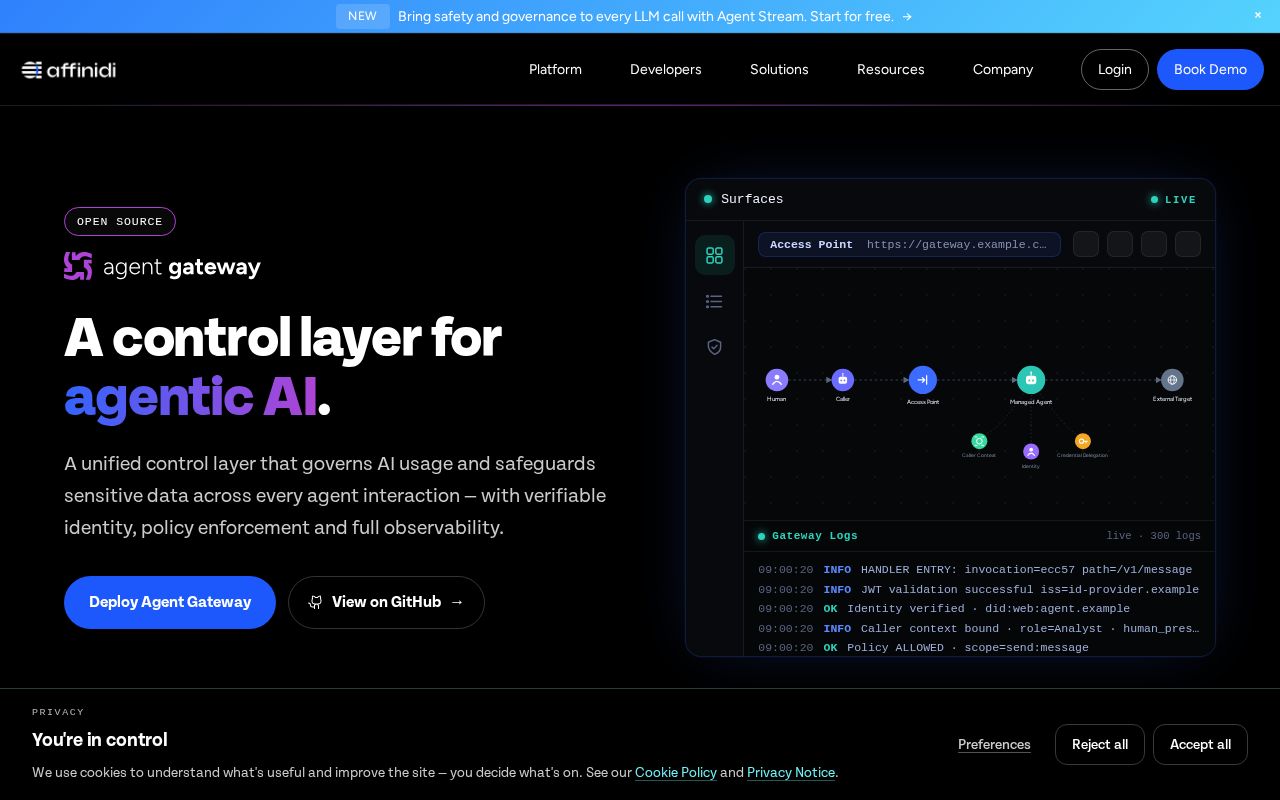
Task: Click View on GitHub button
Action: [386, 602]
